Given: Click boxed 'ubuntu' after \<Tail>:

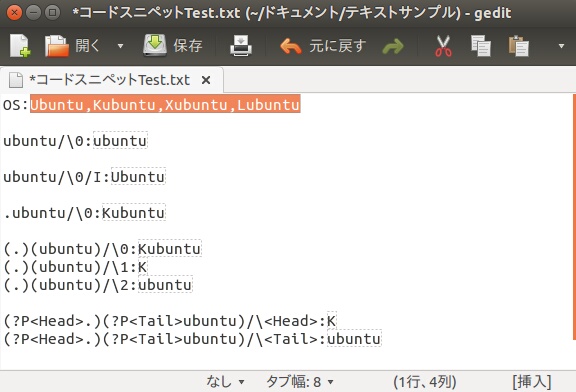Looking at the screenshot, I should [x=354, y=338].
